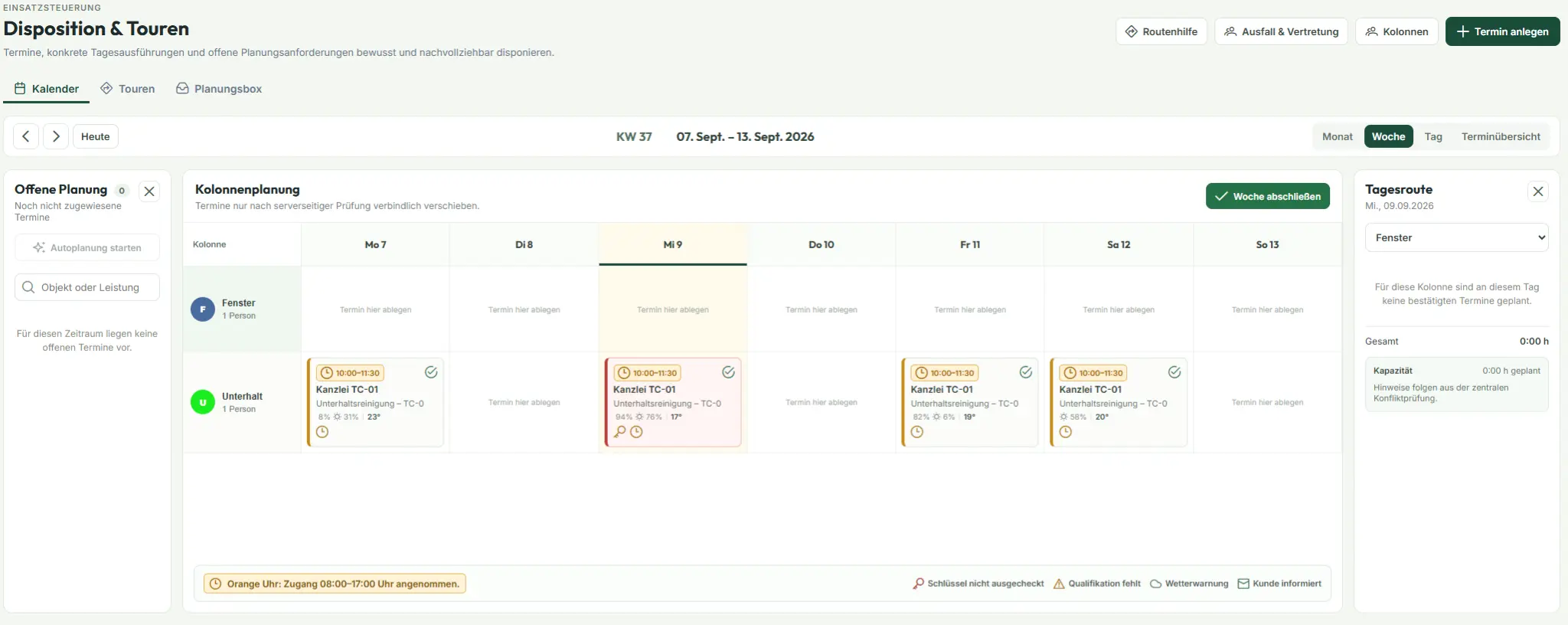Viewport: 1568px width, 625px height.
Task: Select the Mi 9 day column header
Action: (x=673, y=244)
